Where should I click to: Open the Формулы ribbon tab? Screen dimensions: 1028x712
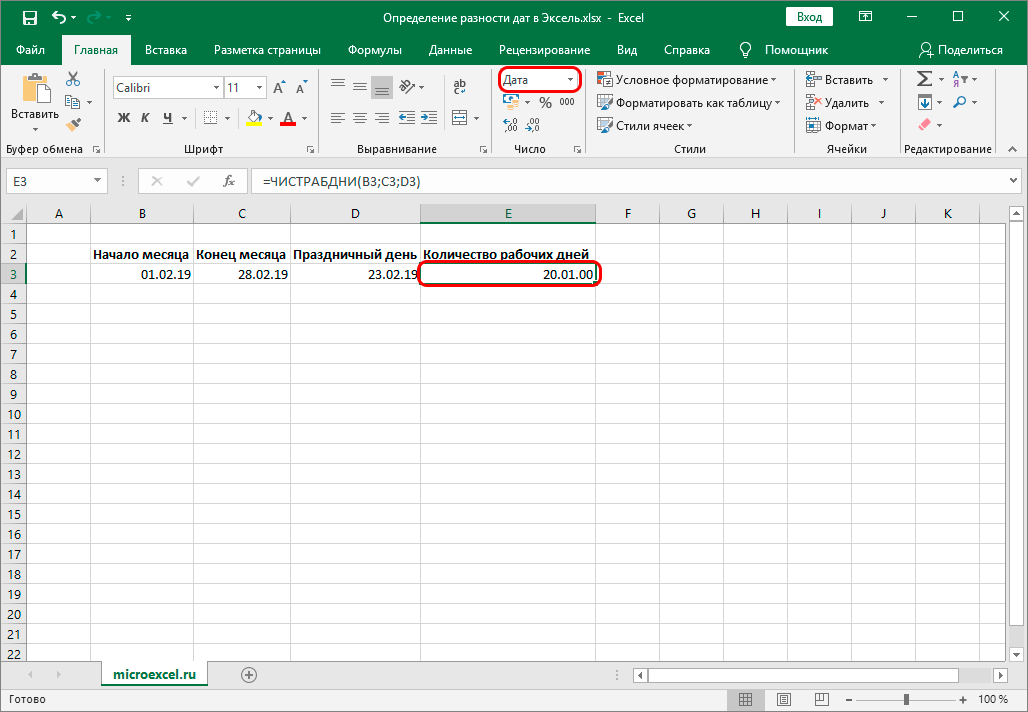click(374, 50)
